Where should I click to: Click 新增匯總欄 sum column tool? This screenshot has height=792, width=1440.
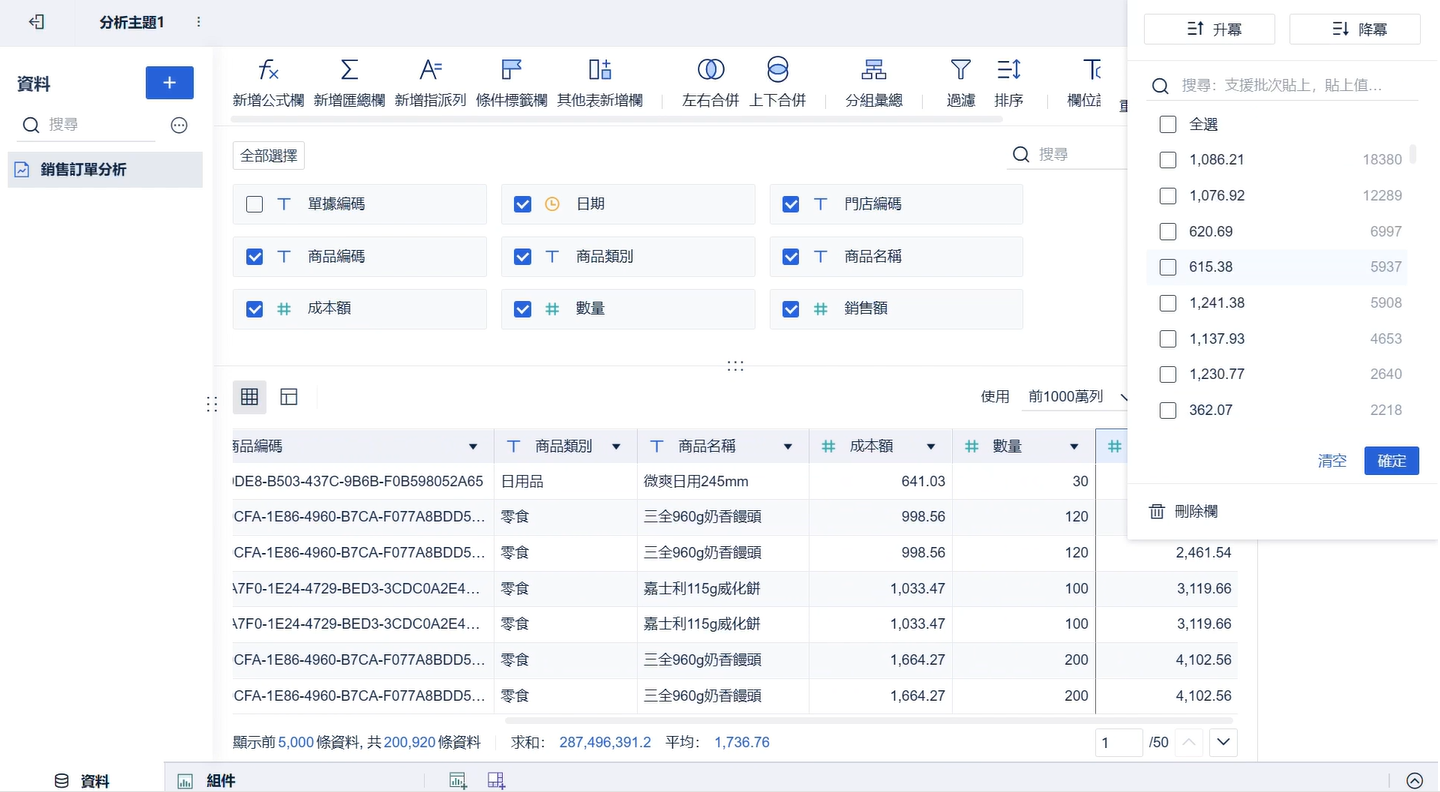click(x=349, y=82)
